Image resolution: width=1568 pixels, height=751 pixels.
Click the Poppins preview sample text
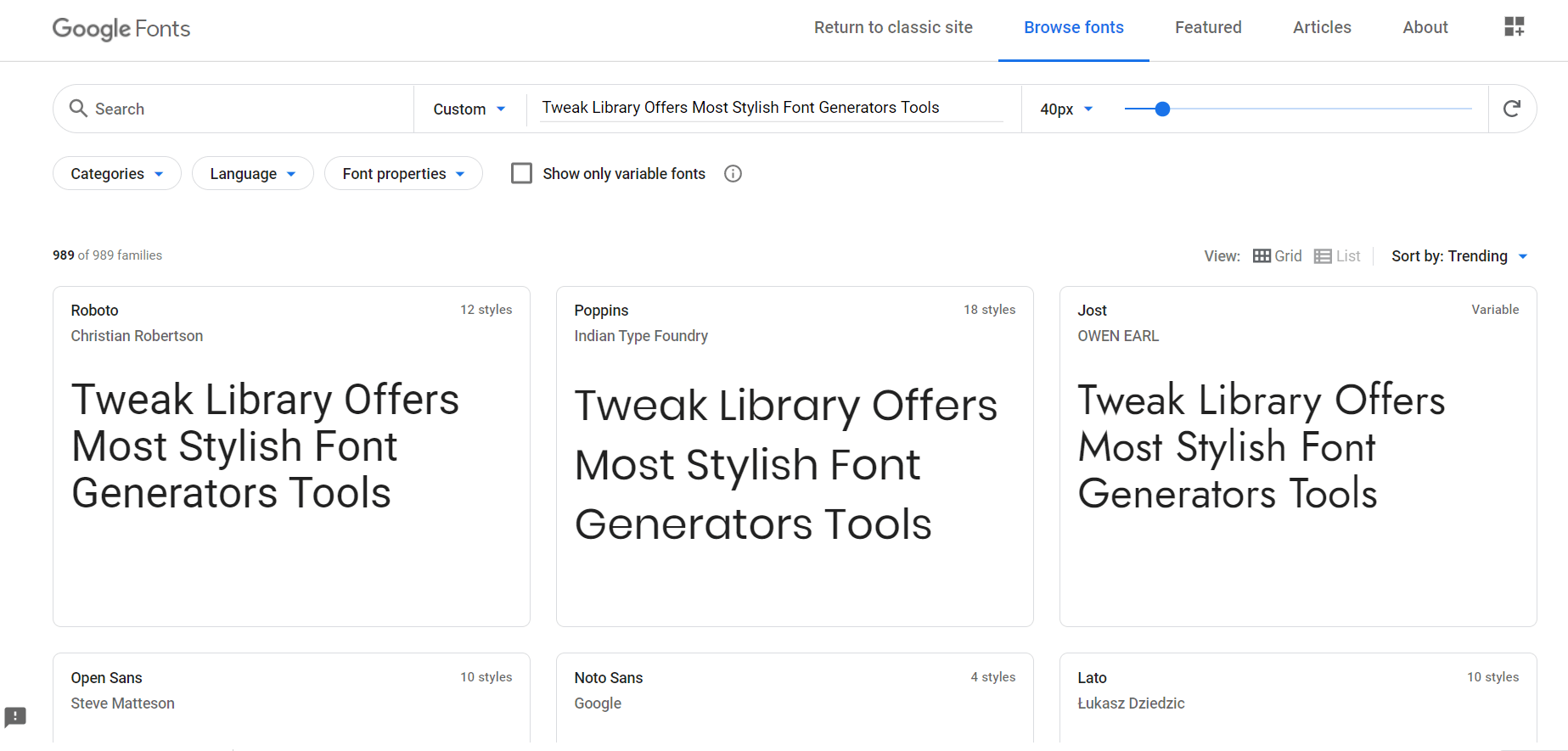click(786, 464)
